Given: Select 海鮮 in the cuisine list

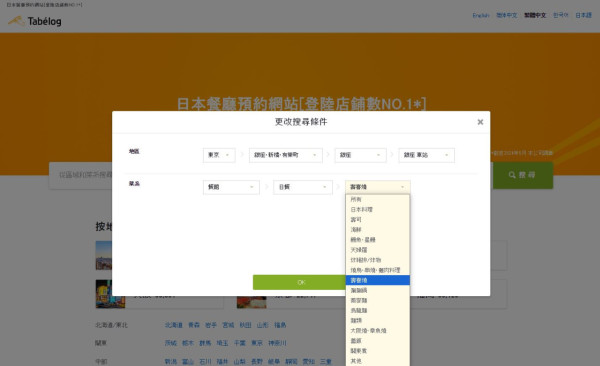Looking at the screenshot, I should pyautogui.click(x=377, y=229).
